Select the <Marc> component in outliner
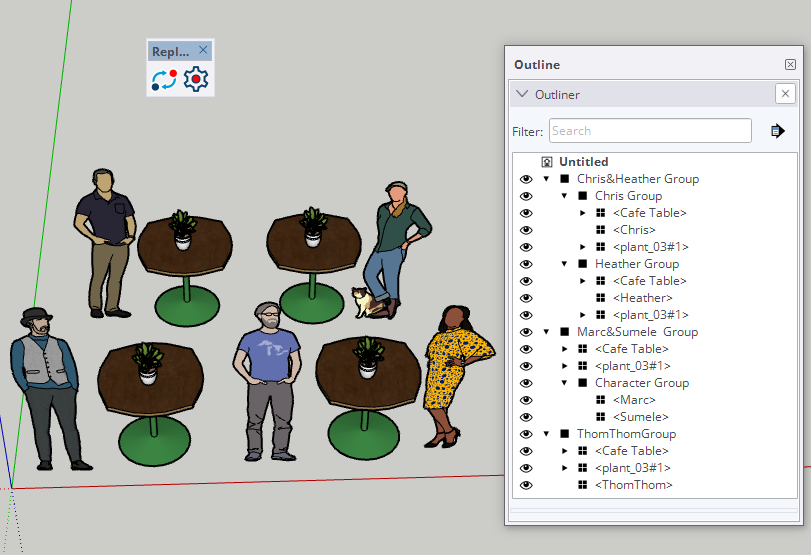811x555 pixels. (x=636, y=400)
